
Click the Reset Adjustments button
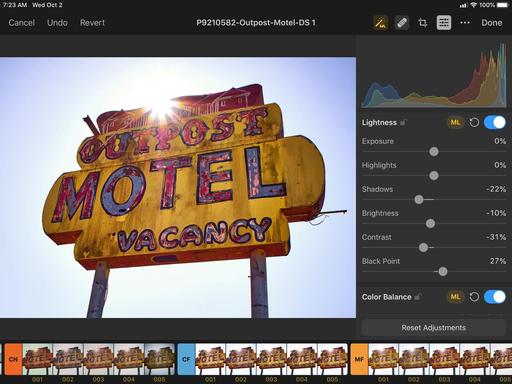(434, 328)
